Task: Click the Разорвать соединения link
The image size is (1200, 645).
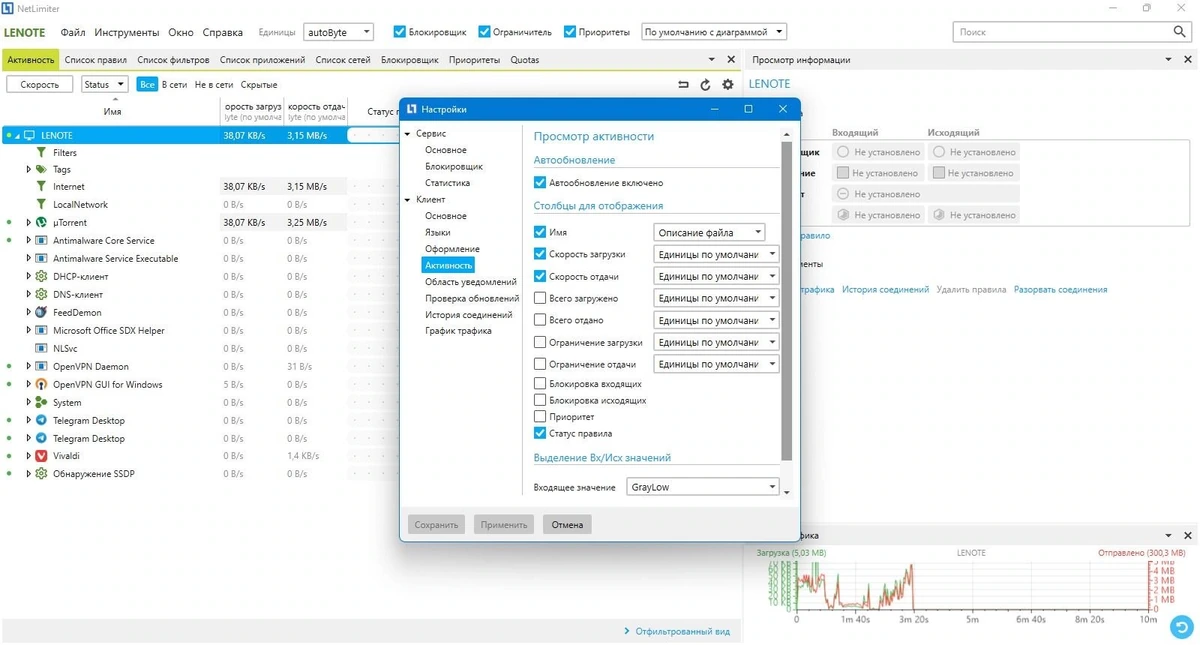Action: coord(1060,290)
